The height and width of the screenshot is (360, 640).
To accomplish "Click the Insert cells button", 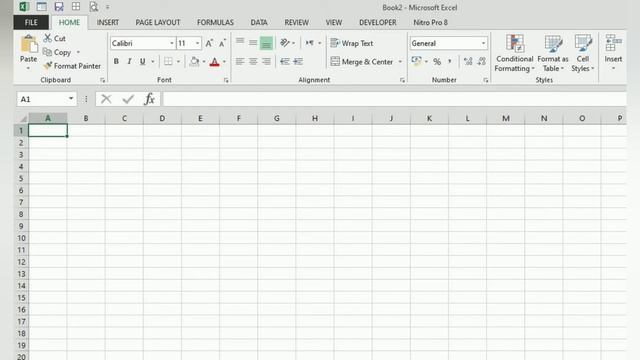I will (x=613, y=52).
